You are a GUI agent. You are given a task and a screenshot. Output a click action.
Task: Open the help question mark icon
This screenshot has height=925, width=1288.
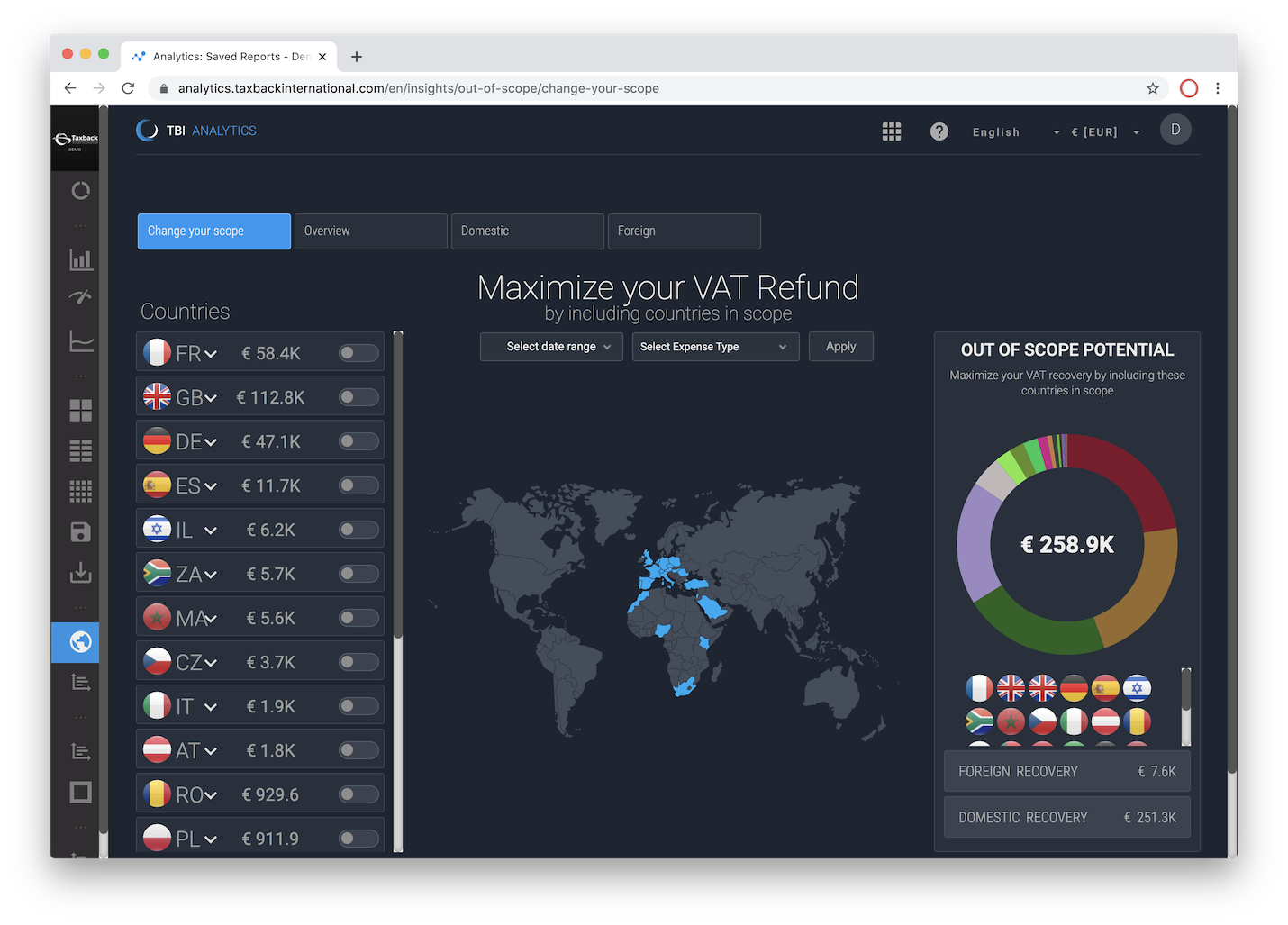point(939,131)
